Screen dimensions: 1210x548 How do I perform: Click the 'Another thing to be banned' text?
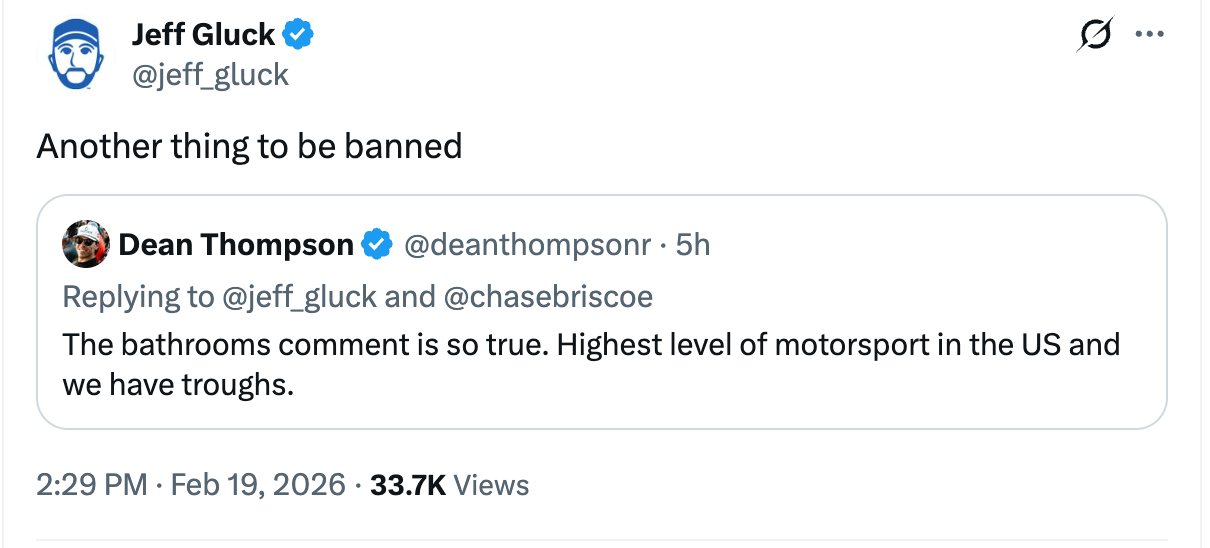pyautogui.click(x=249, y=146)
